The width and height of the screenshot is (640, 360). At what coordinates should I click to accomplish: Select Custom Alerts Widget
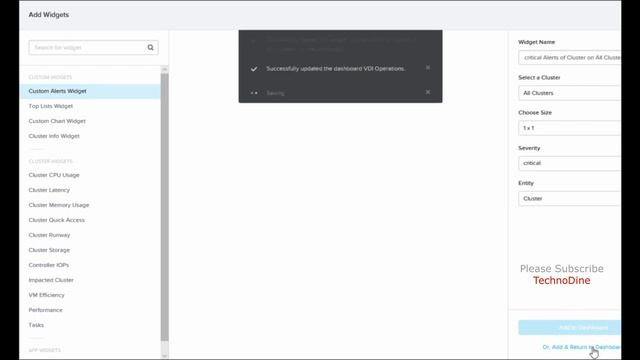pos(90,91)
